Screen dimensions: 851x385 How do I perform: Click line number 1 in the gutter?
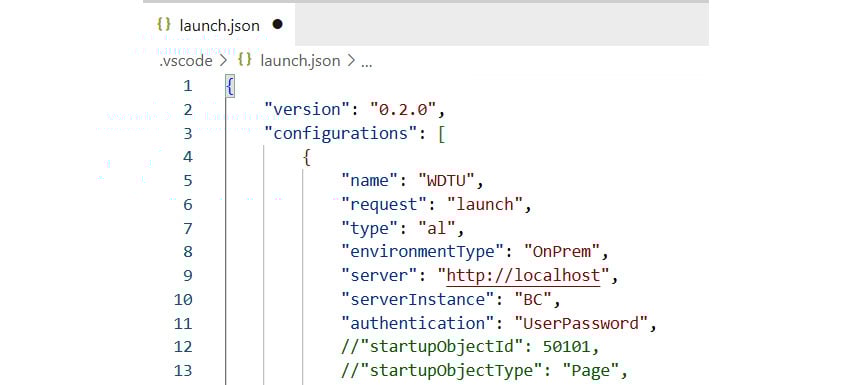pyautogui.click(x=188, y=86)
